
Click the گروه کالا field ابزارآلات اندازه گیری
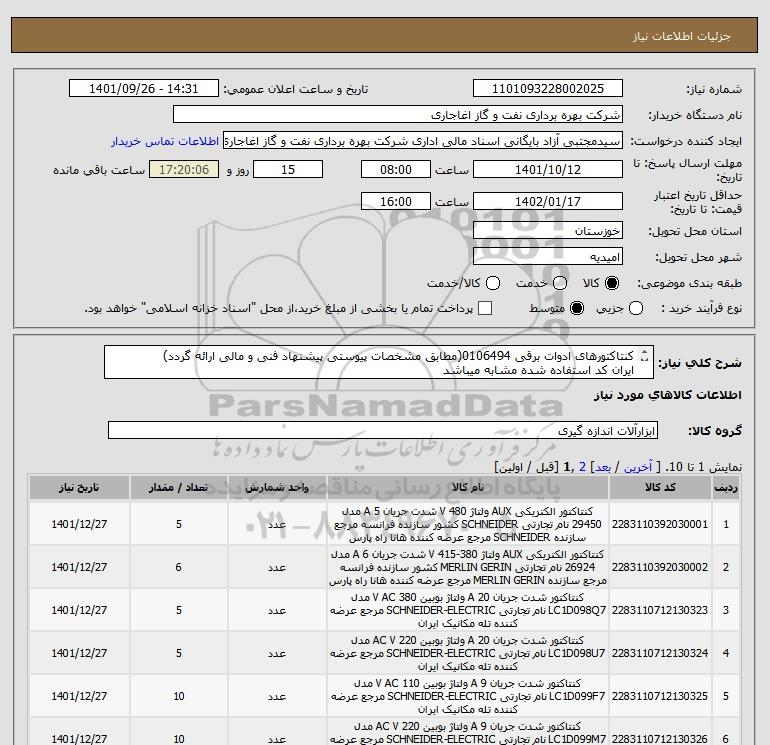click(x=383, y=430)
